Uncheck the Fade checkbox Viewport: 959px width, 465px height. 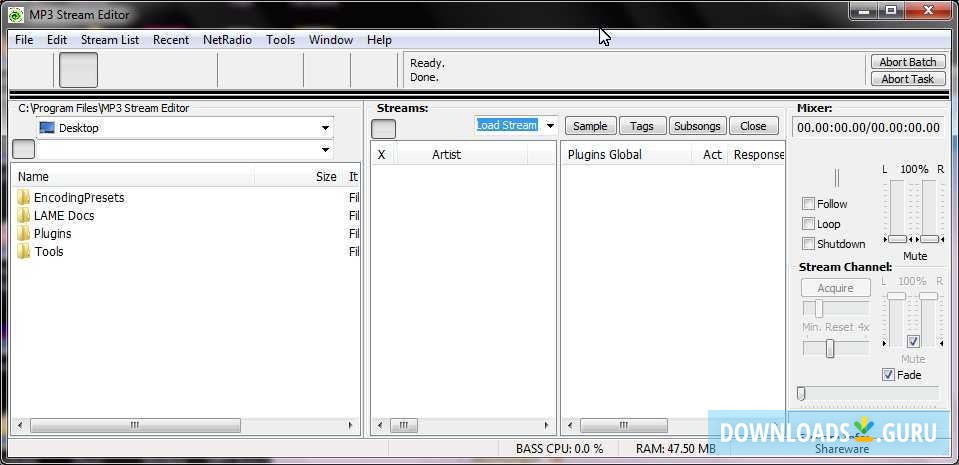[x=889, y=375]
